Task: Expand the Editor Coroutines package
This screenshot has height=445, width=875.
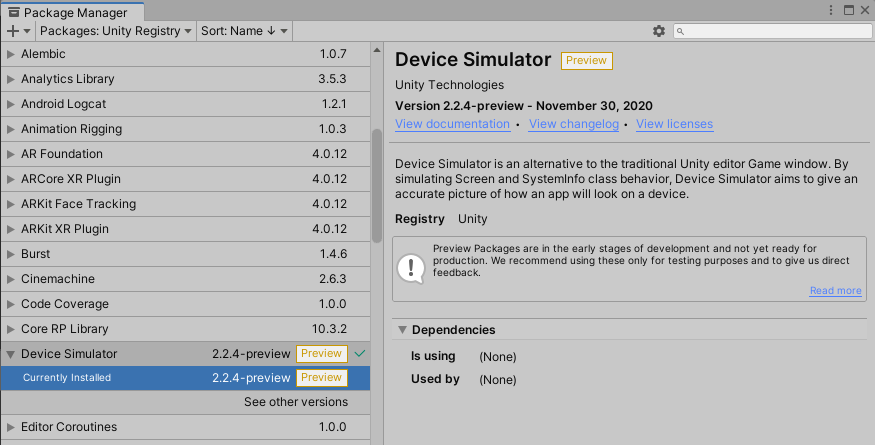Action: (x=11, y=427)
